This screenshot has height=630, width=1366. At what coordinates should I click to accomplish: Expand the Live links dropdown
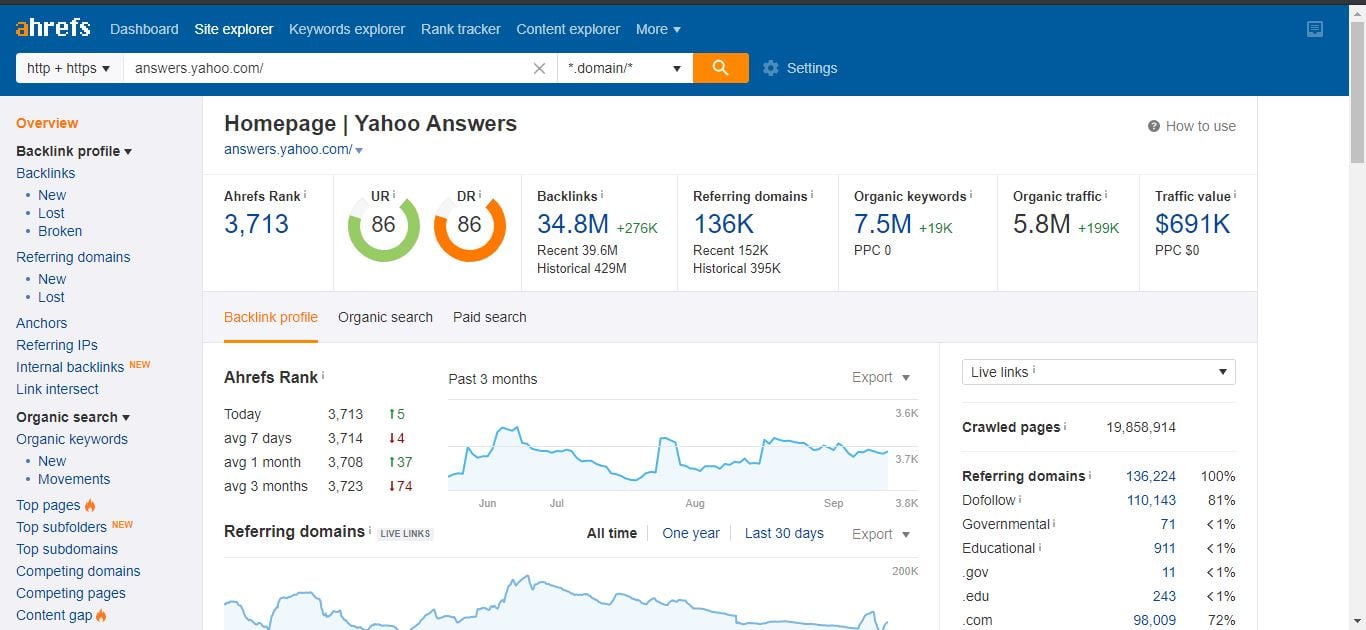tap(1098, 372)
